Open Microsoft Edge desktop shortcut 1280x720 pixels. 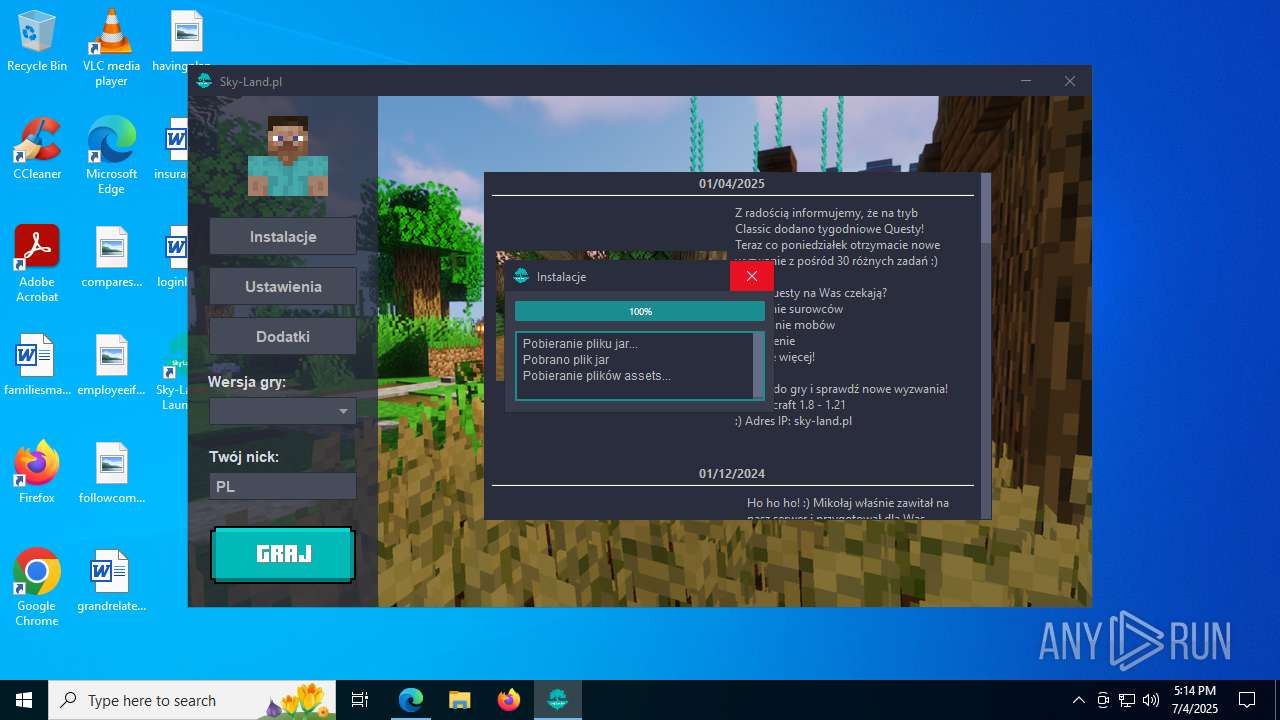pos(111,156)
